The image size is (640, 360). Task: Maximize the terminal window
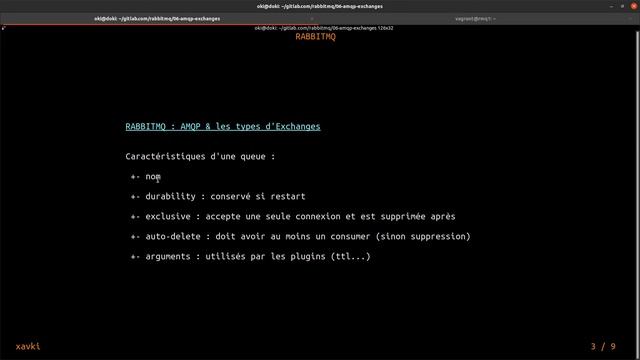[622, 6]
